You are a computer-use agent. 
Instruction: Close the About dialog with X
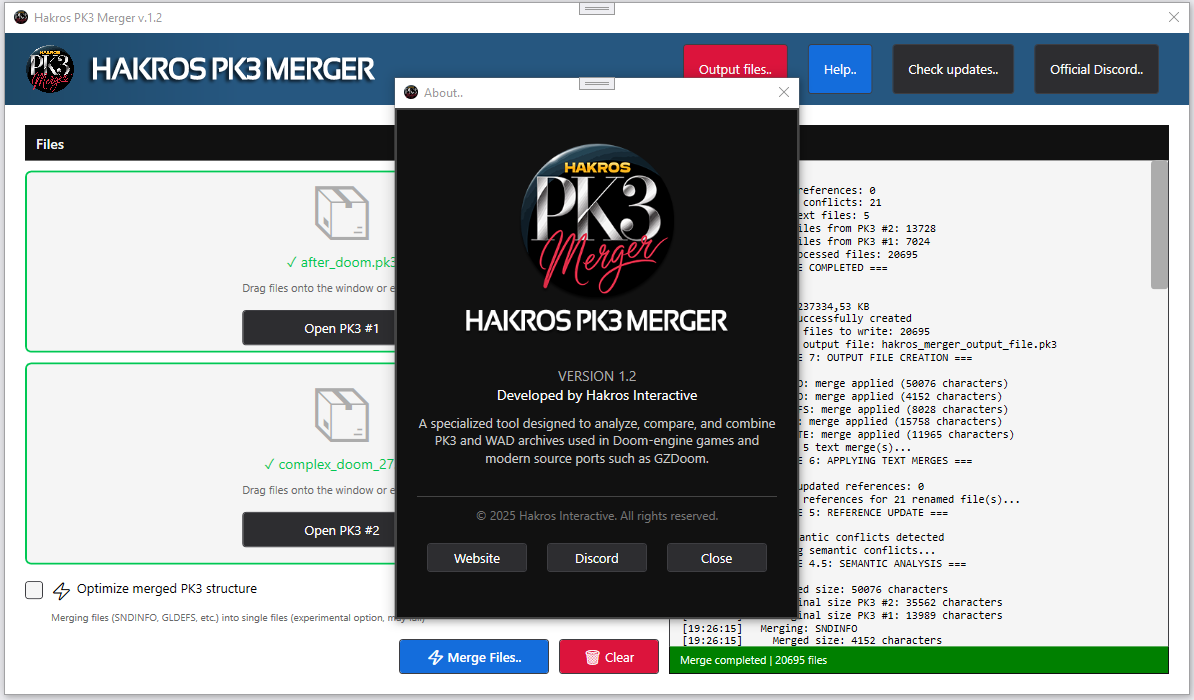784,92
